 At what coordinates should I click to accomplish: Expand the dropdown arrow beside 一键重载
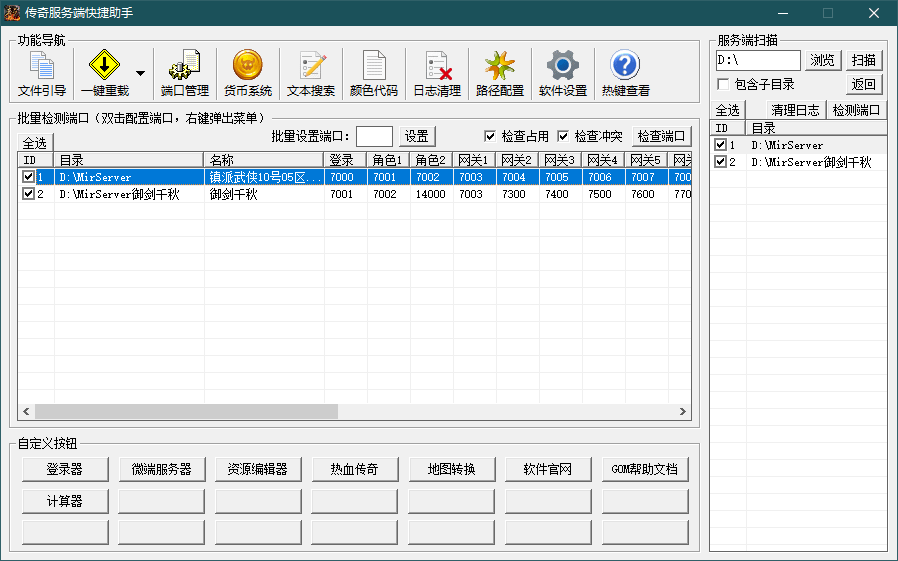[x=140, y=74]
